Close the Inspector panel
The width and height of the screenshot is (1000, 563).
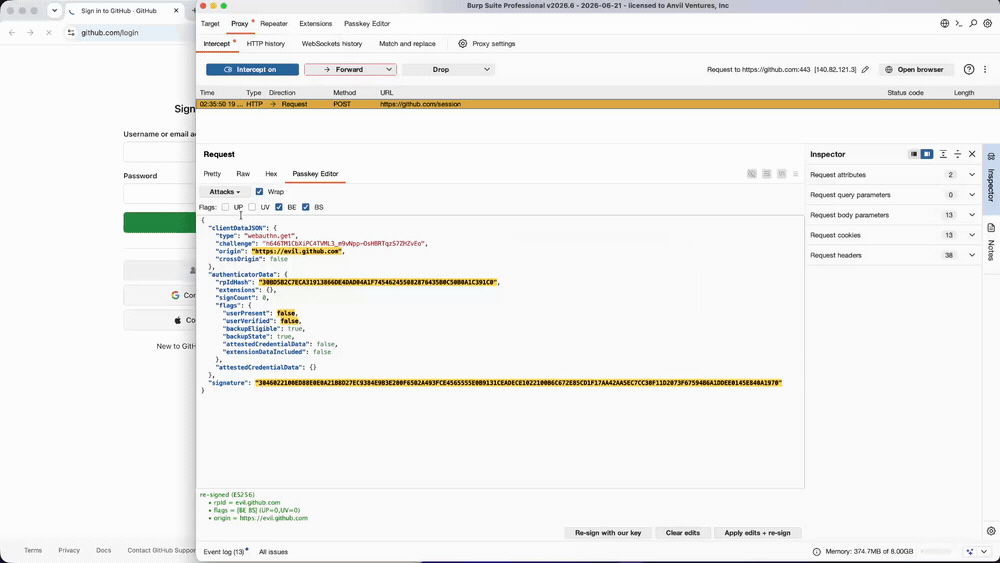972,154
